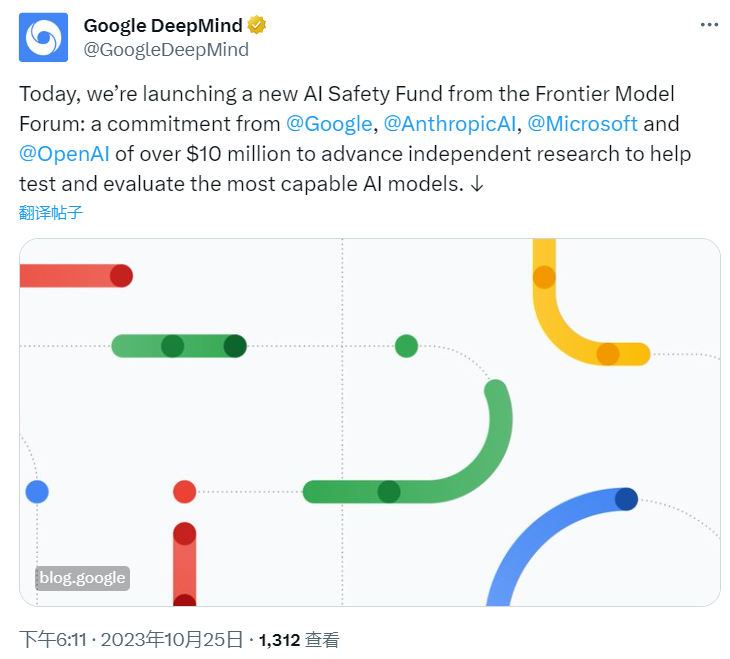The width and height of the screenshot is (730, 659).
Task: Go to the @Microsoft mention
Action: pos(582,124)
